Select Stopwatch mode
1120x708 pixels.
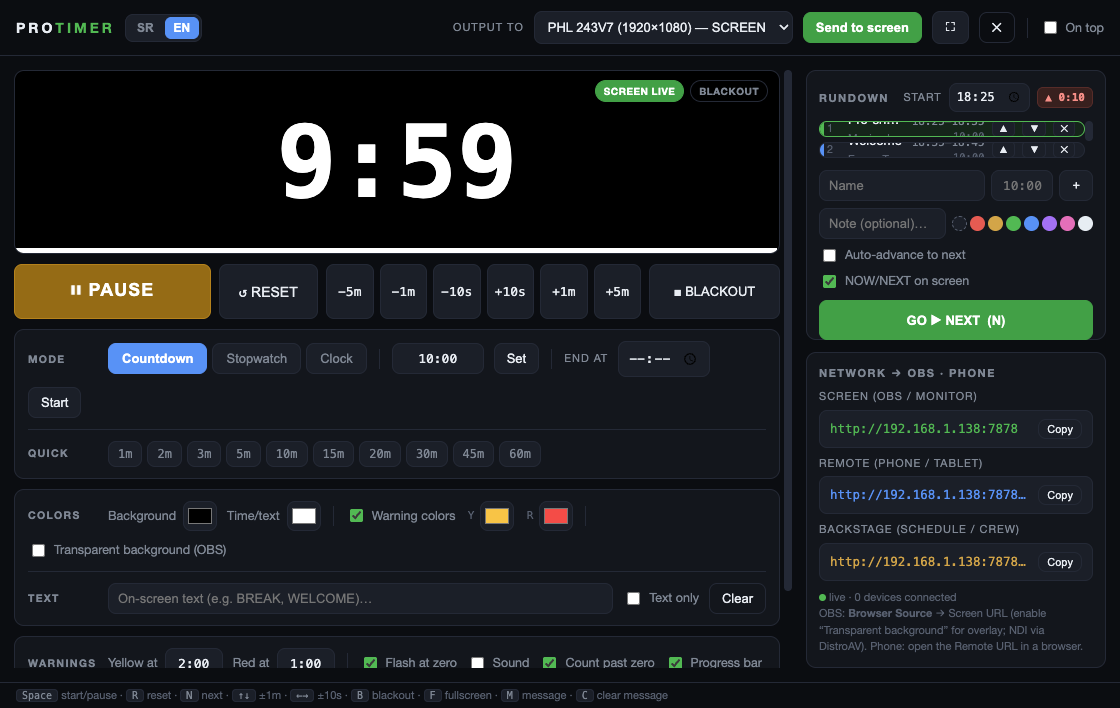(x=256, y=359)
